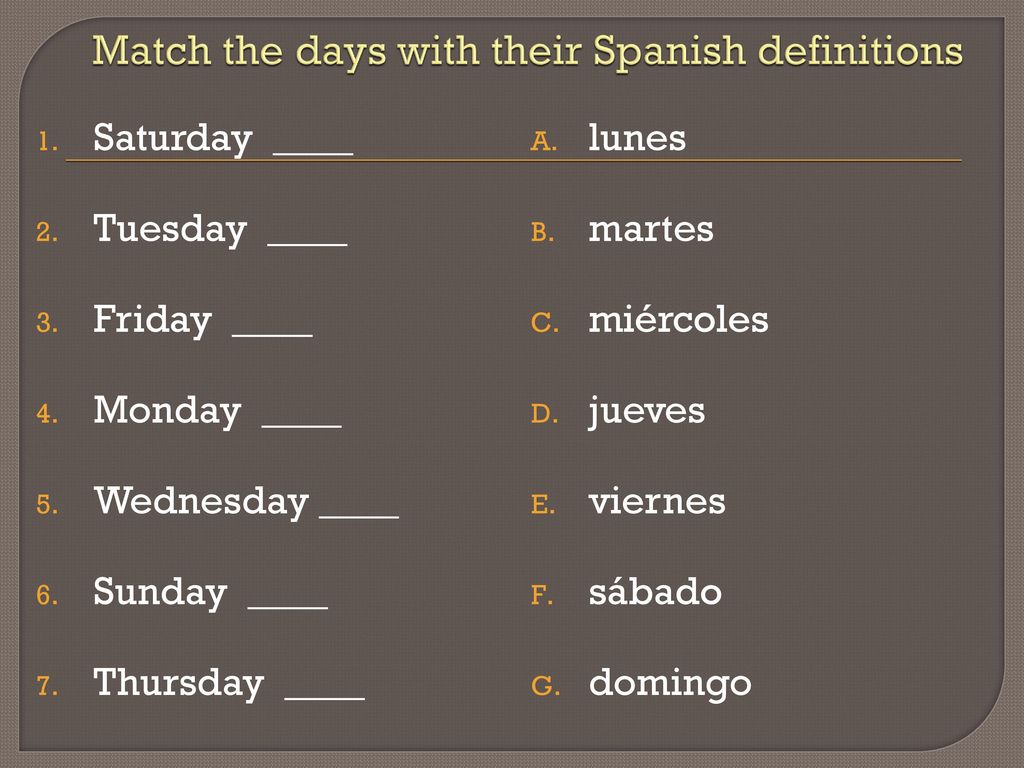The image size is (1024, 768).
Task: Select the answer word sábado
Action: pyautogui.click(x=654, y=592)
